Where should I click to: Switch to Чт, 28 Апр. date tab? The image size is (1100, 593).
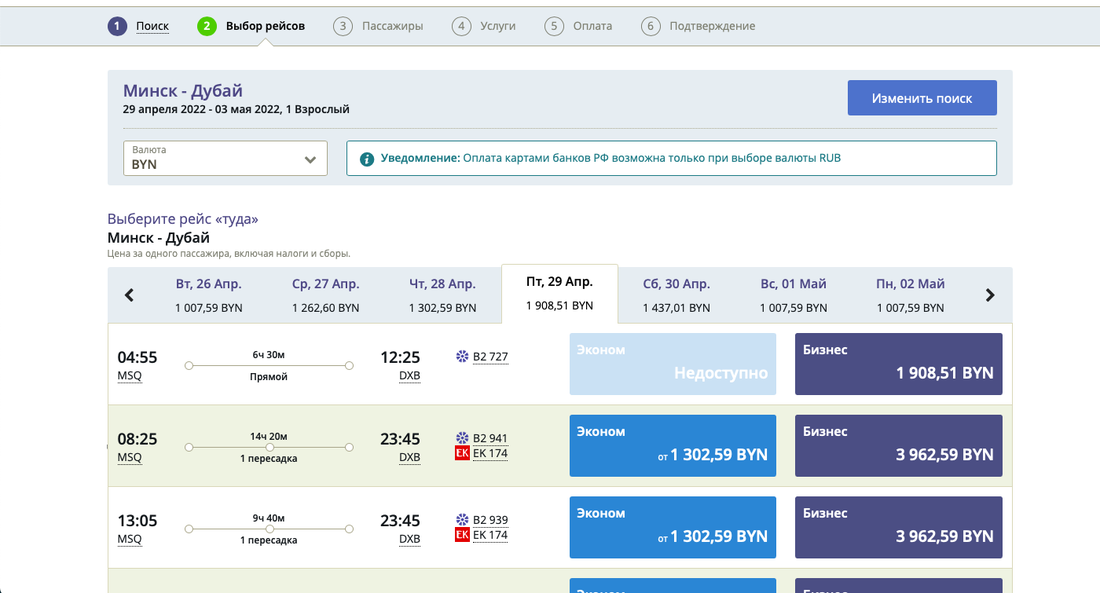pos(443,295)
